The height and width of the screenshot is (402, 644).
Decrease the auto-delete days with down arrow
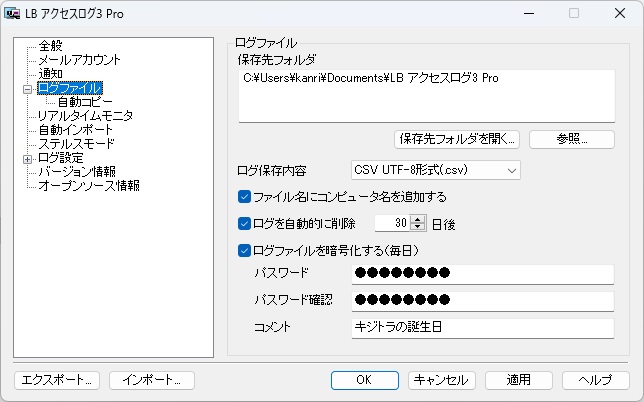418,227
